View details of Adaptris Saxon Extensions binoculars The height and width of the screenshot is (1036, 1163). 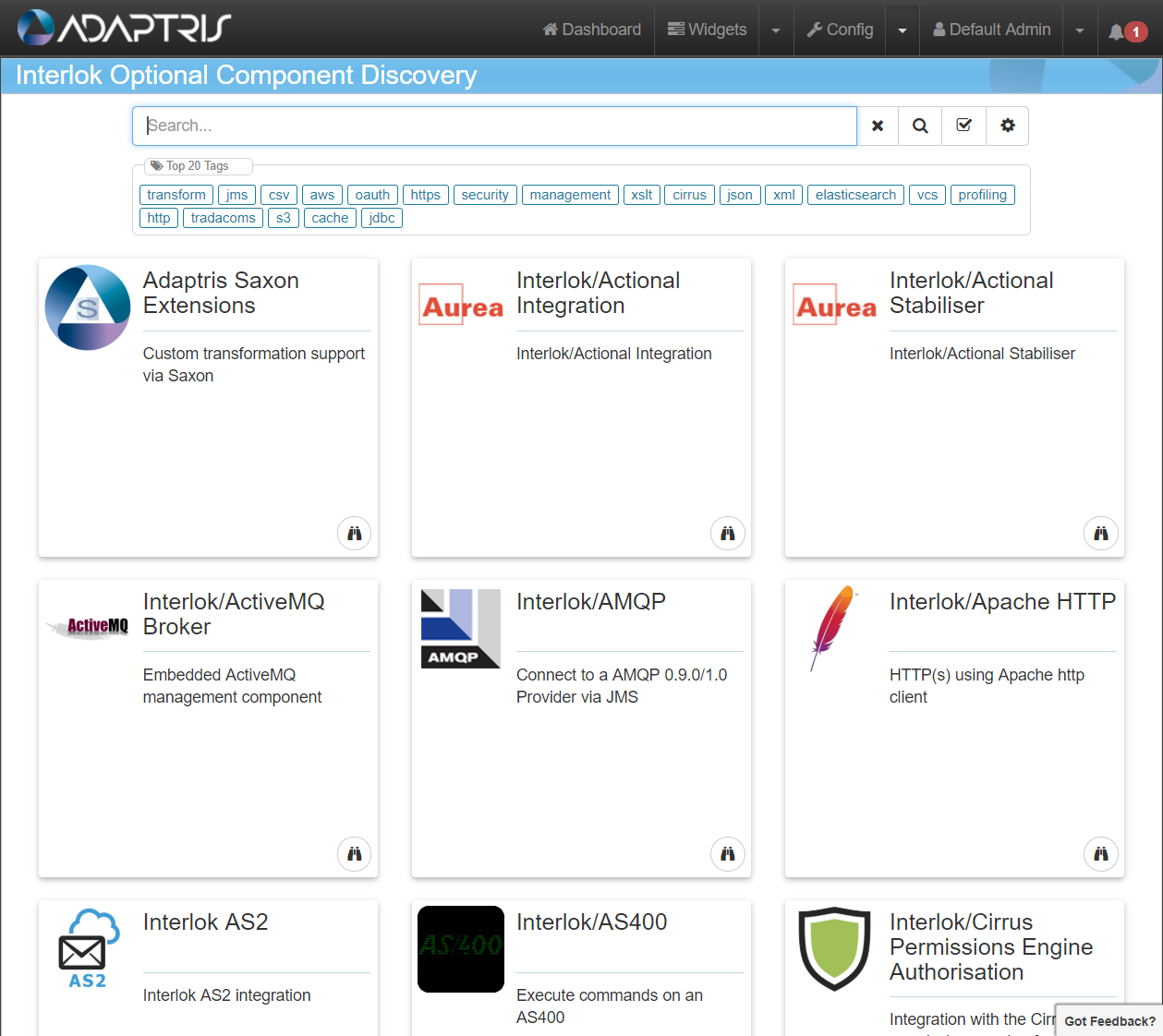(x=354, y=533)
